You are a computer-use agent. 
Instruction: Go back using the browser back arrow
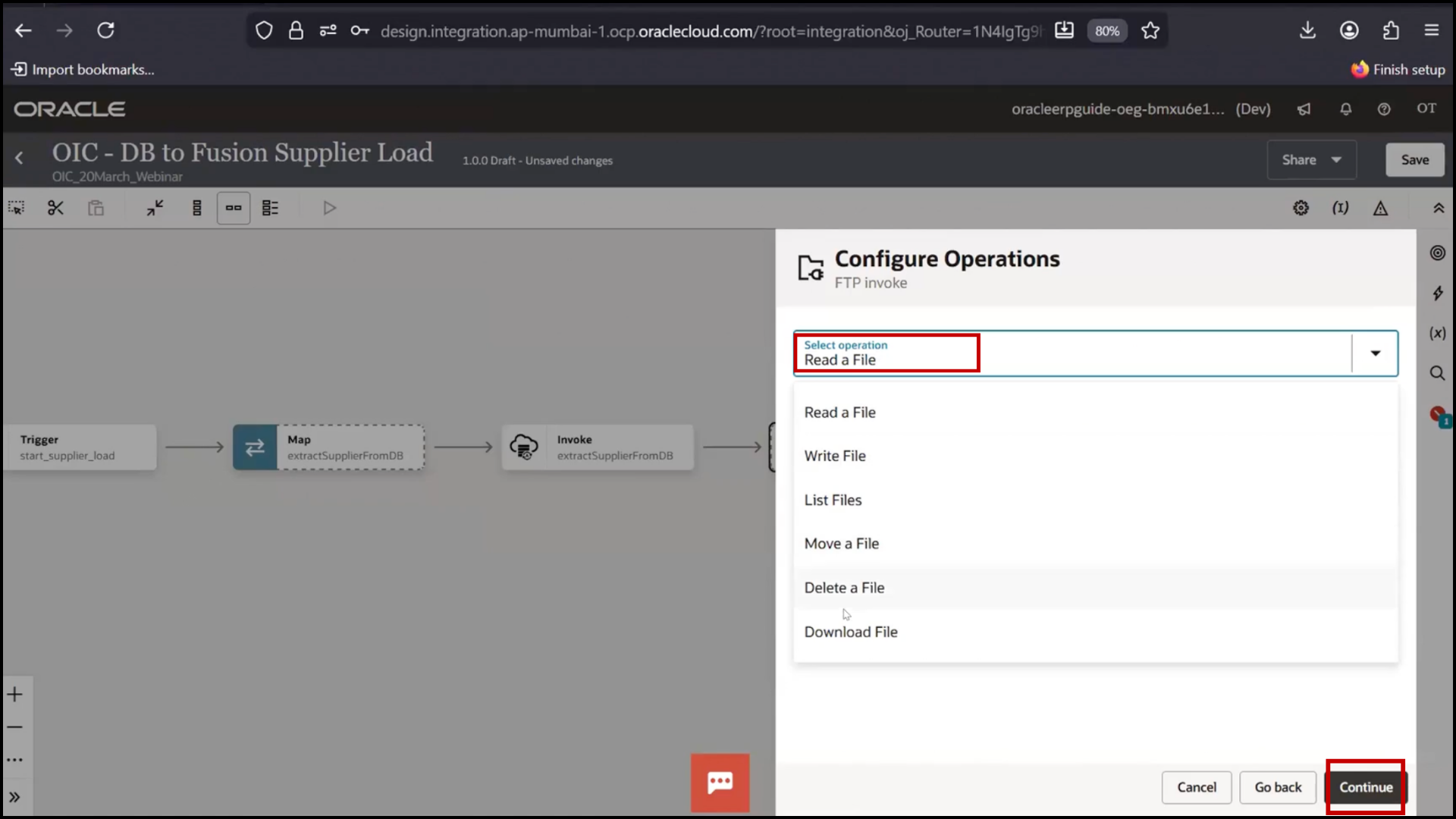pyautogui.click(x=24, y=30)
